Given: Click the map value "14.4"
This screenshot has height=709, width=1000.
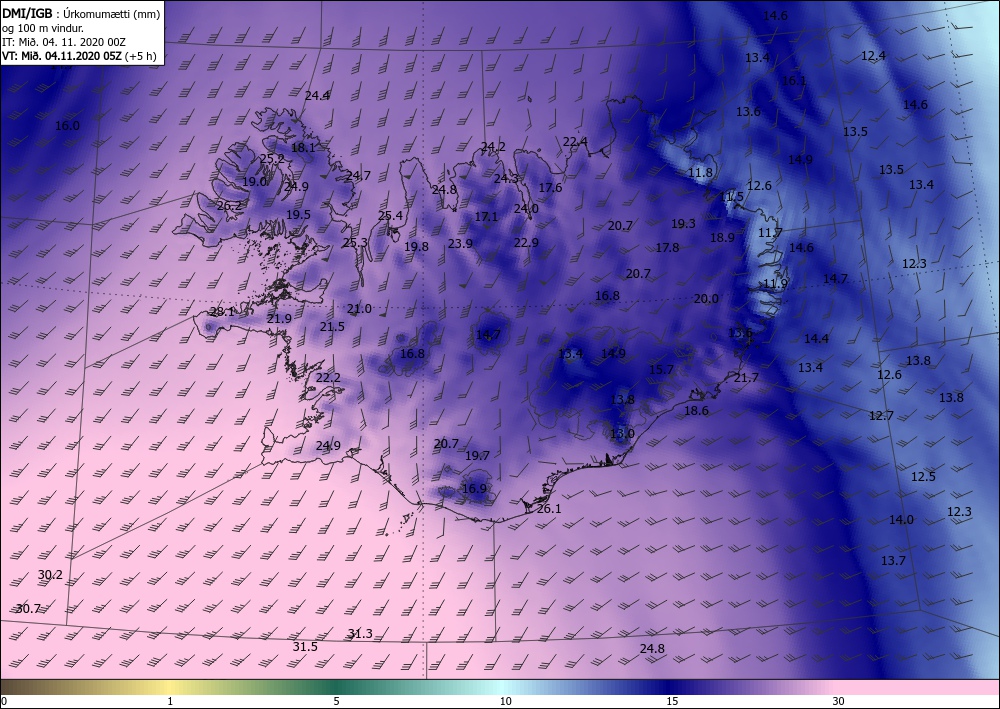Looking at the screenshot, I should (816, 339).
